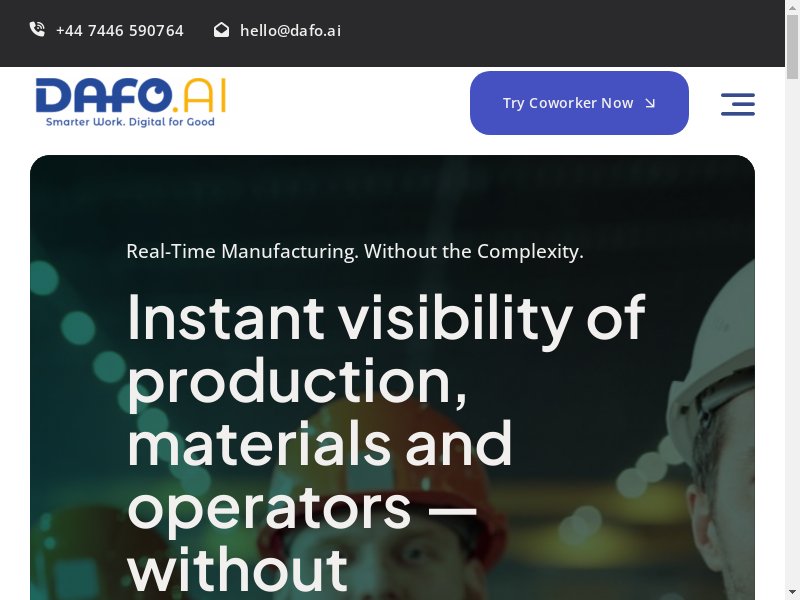Click the scrollbar down arrow
800x600 pixels.
point(792,592)
